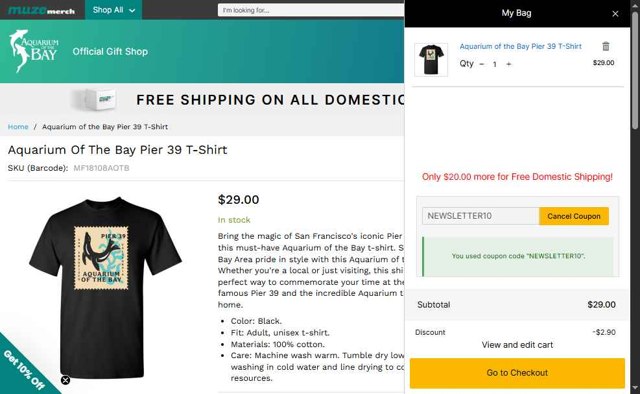Click the large T-shirt product image

tap(105, 287)
